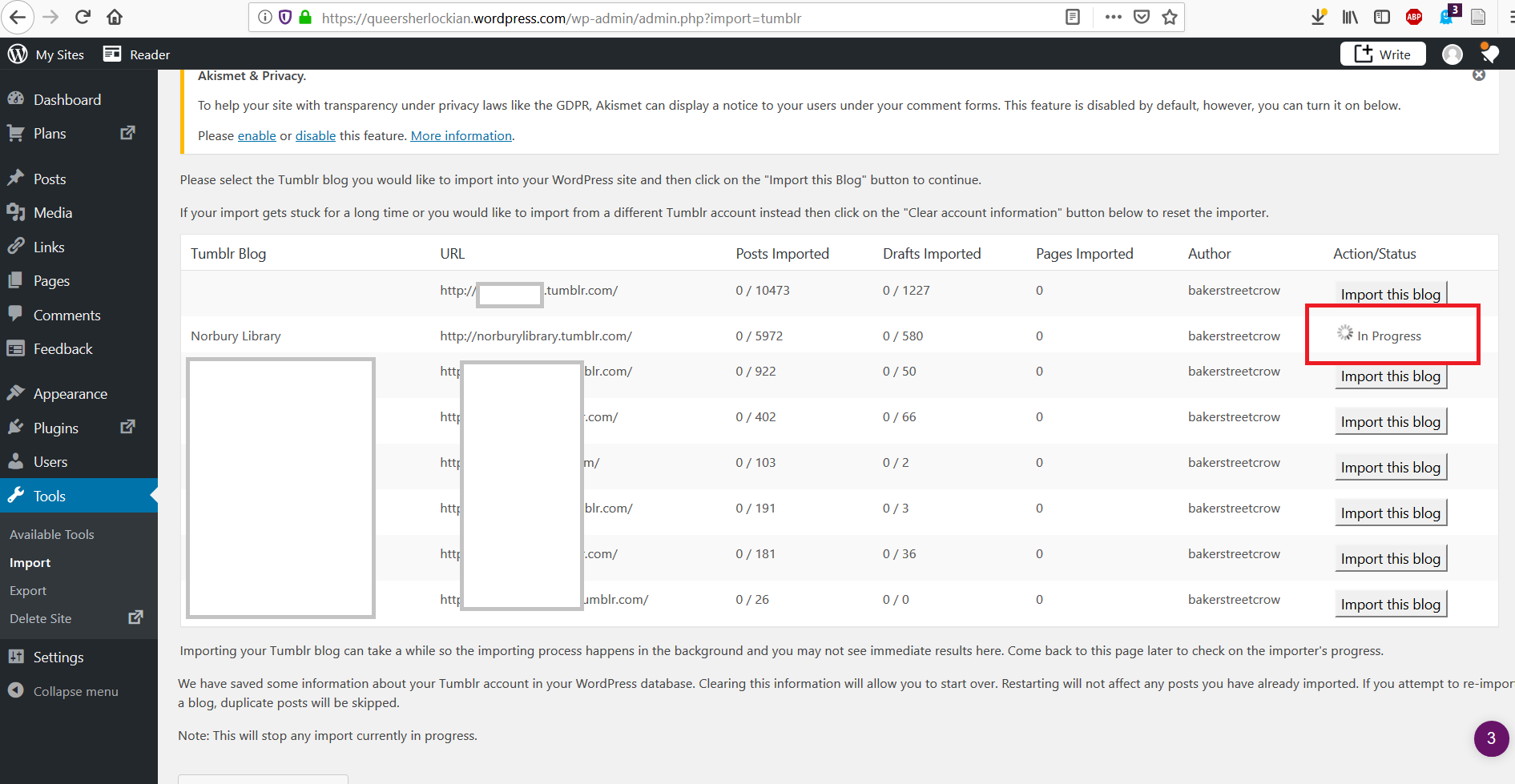The image size is (1515, 784).
Task: Click the browser address bar URL
Action: click(x=561, y=18)
